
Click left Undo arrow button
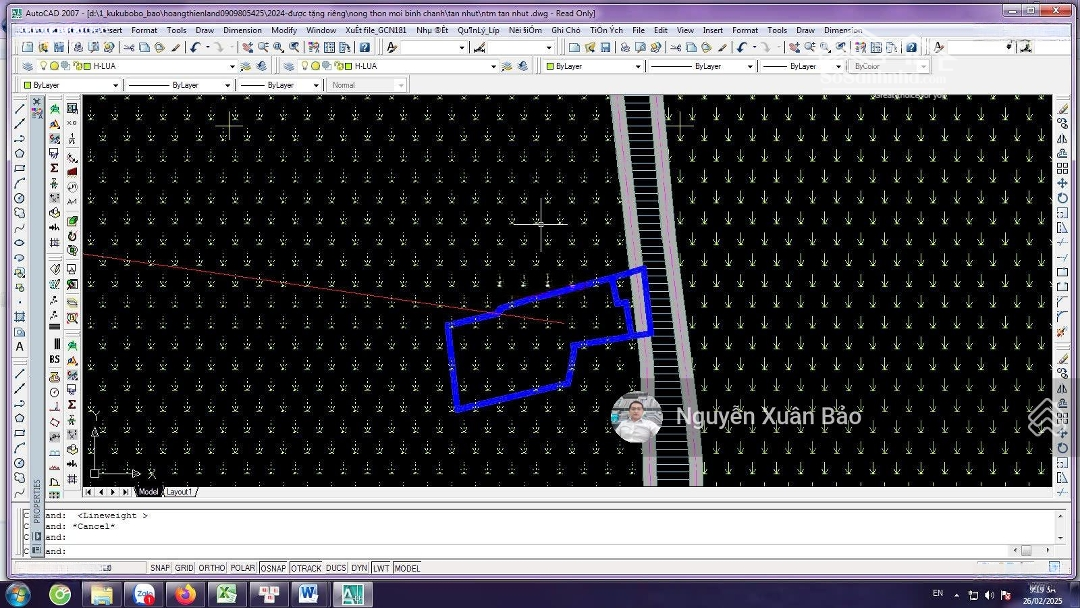[x=196, y=47]
